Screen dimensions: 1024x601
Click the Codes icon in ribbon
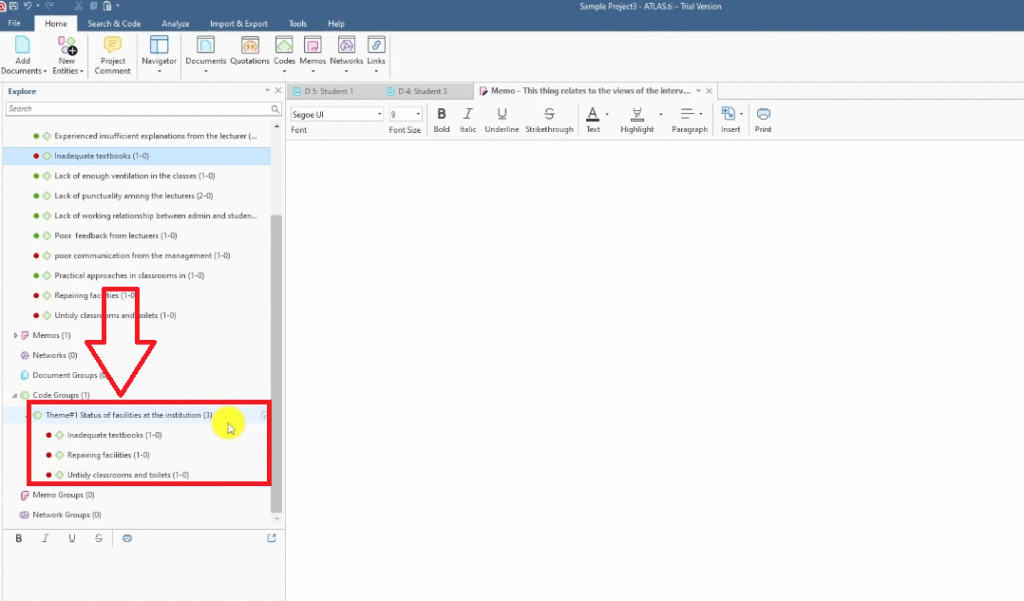284,50
